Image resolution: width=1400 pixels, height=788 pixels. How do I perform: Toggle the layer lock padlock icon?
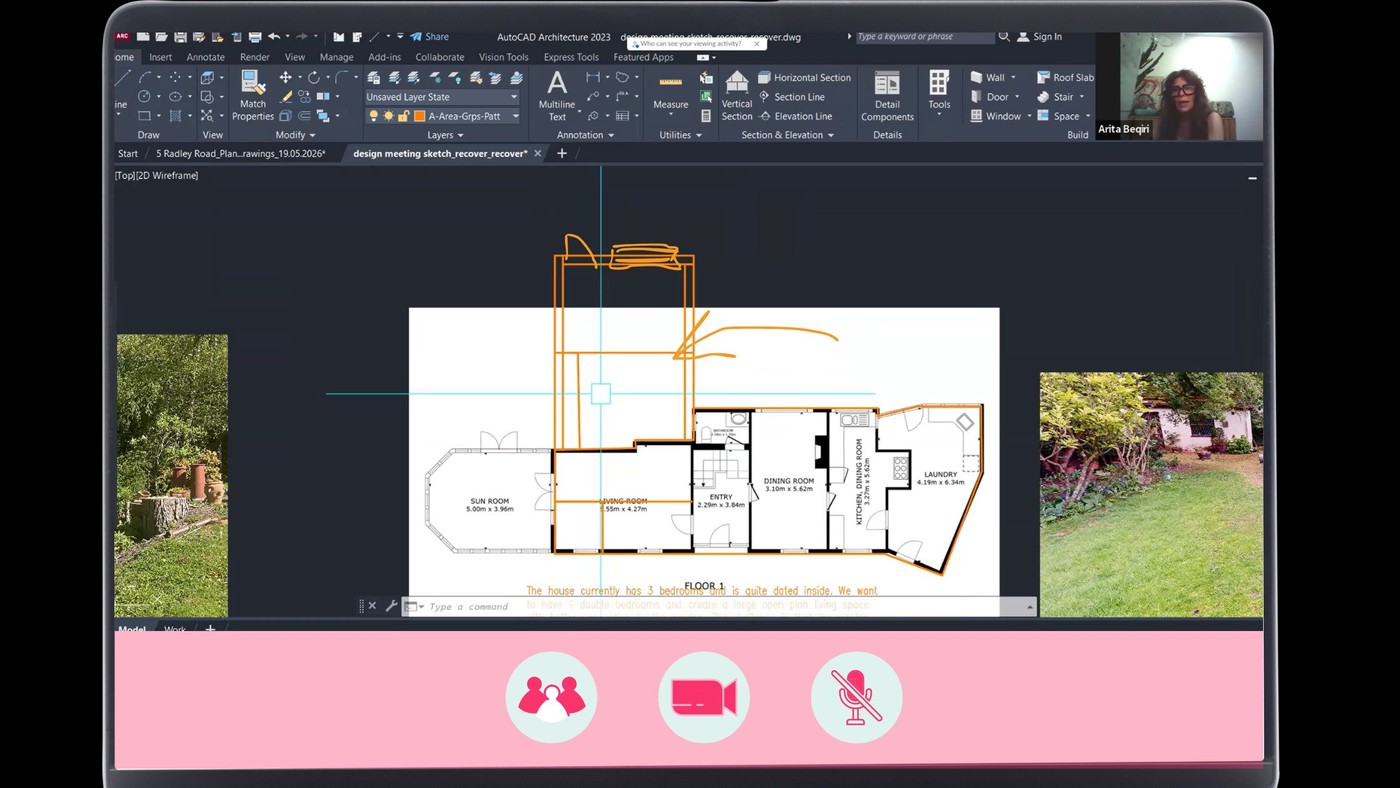403,116
